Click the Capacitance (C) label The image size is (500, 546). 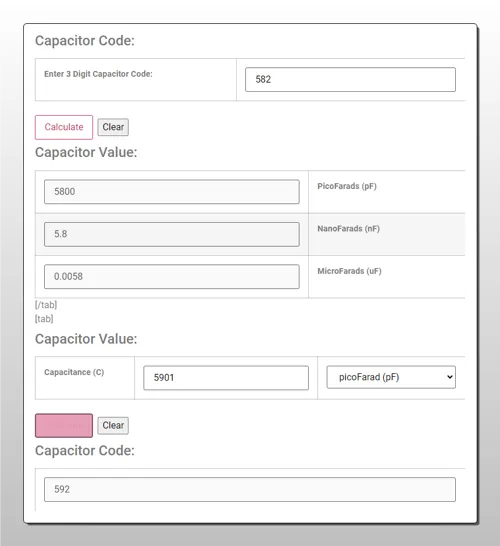click(74, 372)
